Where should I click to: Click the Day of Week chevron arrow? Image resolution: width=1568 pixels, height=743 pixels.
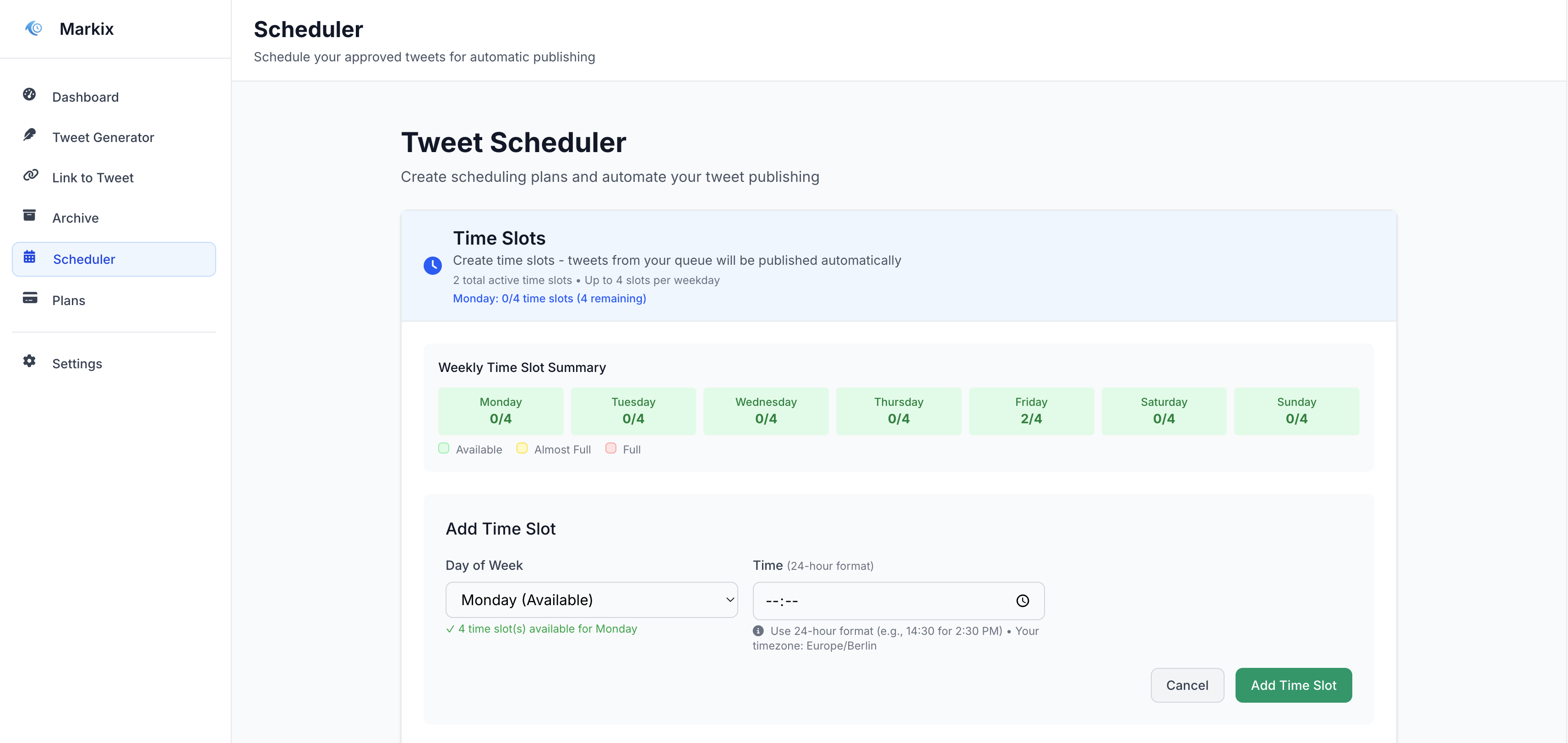click(x=730, y=600)
